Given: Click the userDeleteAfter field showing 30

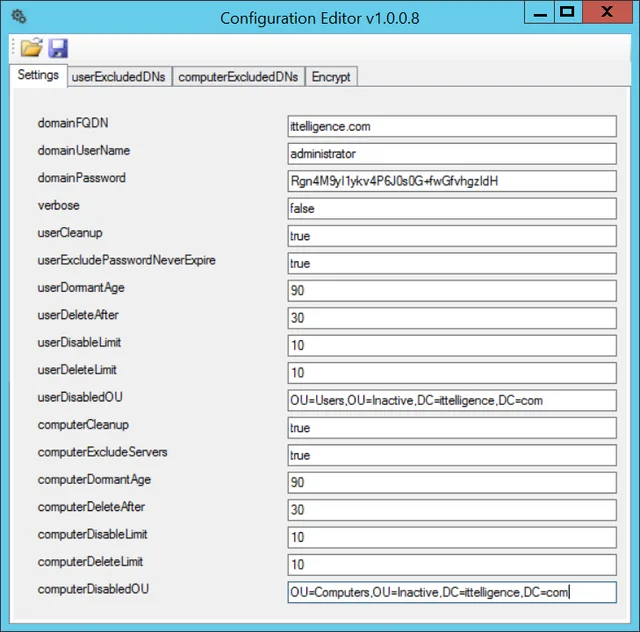Looking at the screenshot, I should (x=452, y=318).
